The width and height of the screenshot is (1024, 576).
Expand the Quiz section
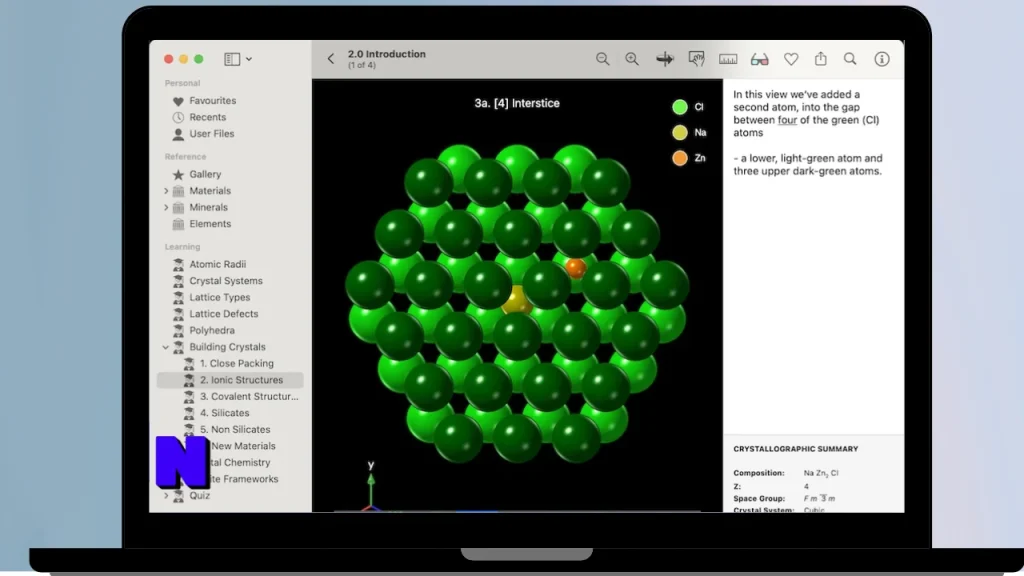coord(166,495)
